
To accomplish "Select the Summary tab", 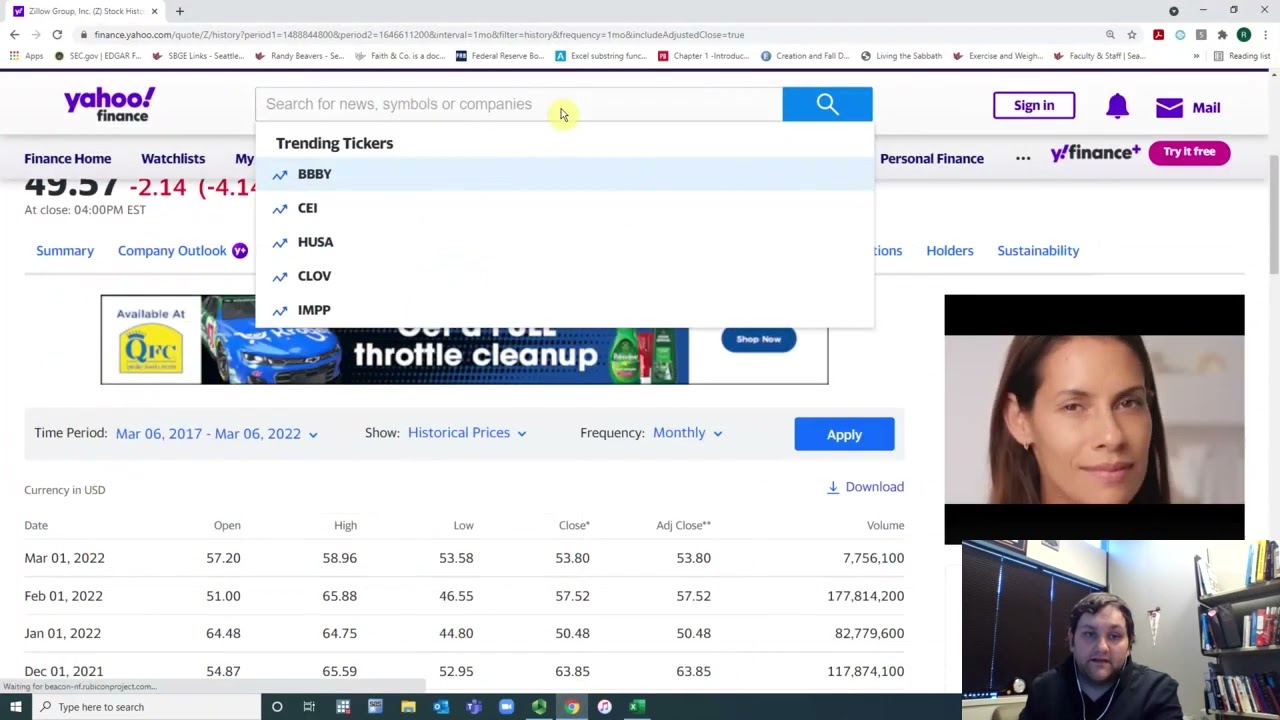I will (65, 251).
